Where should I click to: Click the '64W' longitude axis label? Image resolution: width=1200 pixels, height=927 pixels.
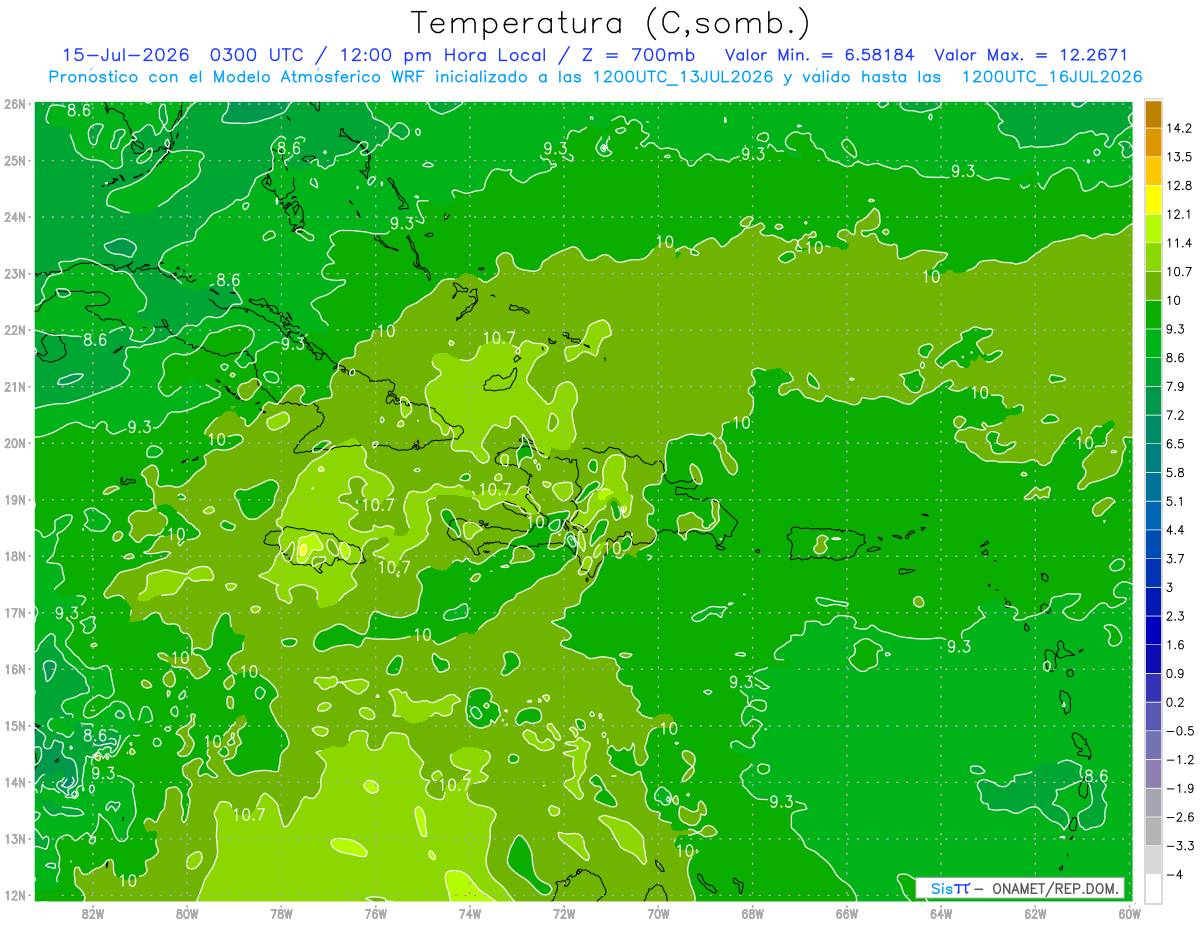tap(941, 913)
